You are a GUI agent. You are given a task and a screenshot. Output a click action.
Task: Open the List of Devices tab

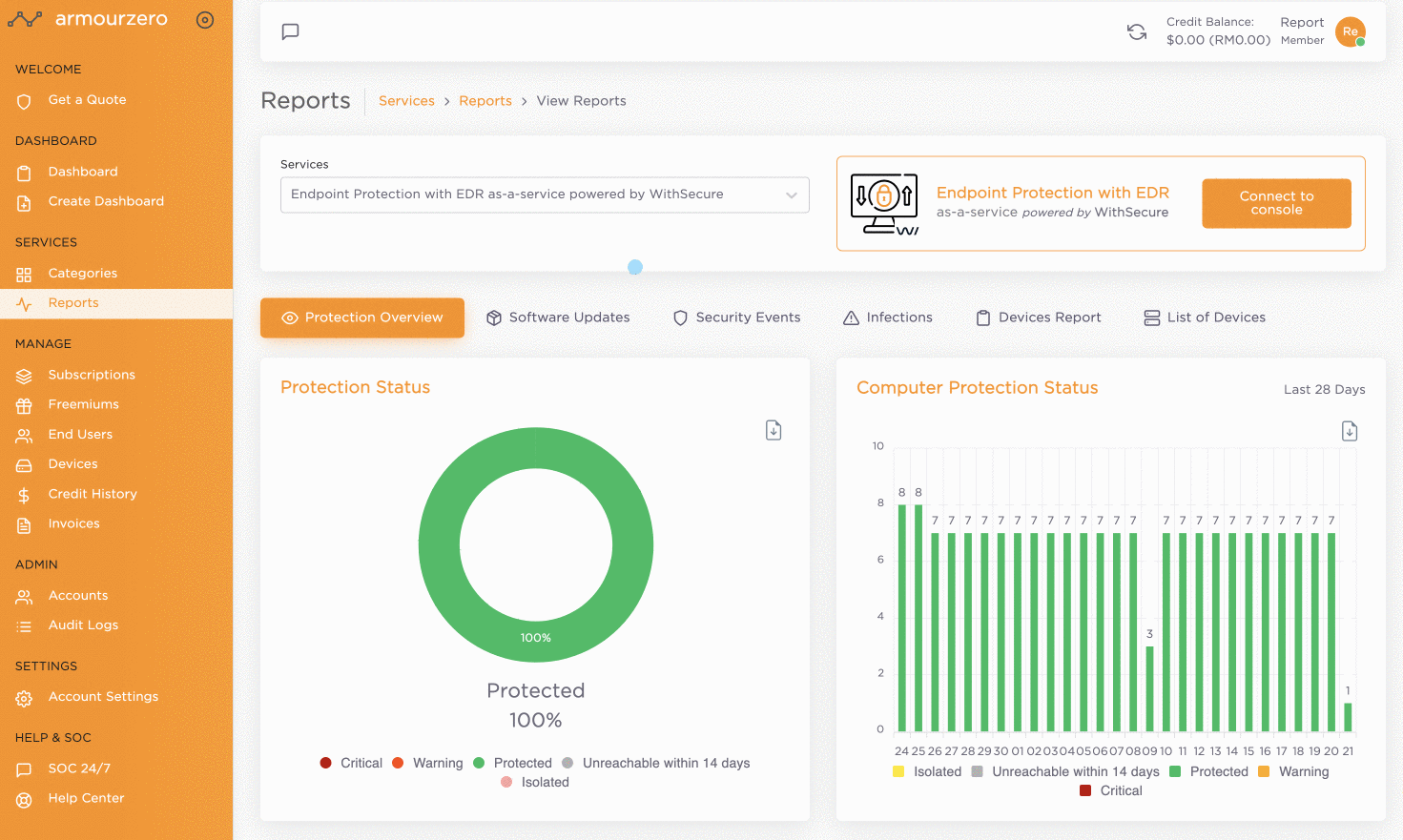[1205, 318]
